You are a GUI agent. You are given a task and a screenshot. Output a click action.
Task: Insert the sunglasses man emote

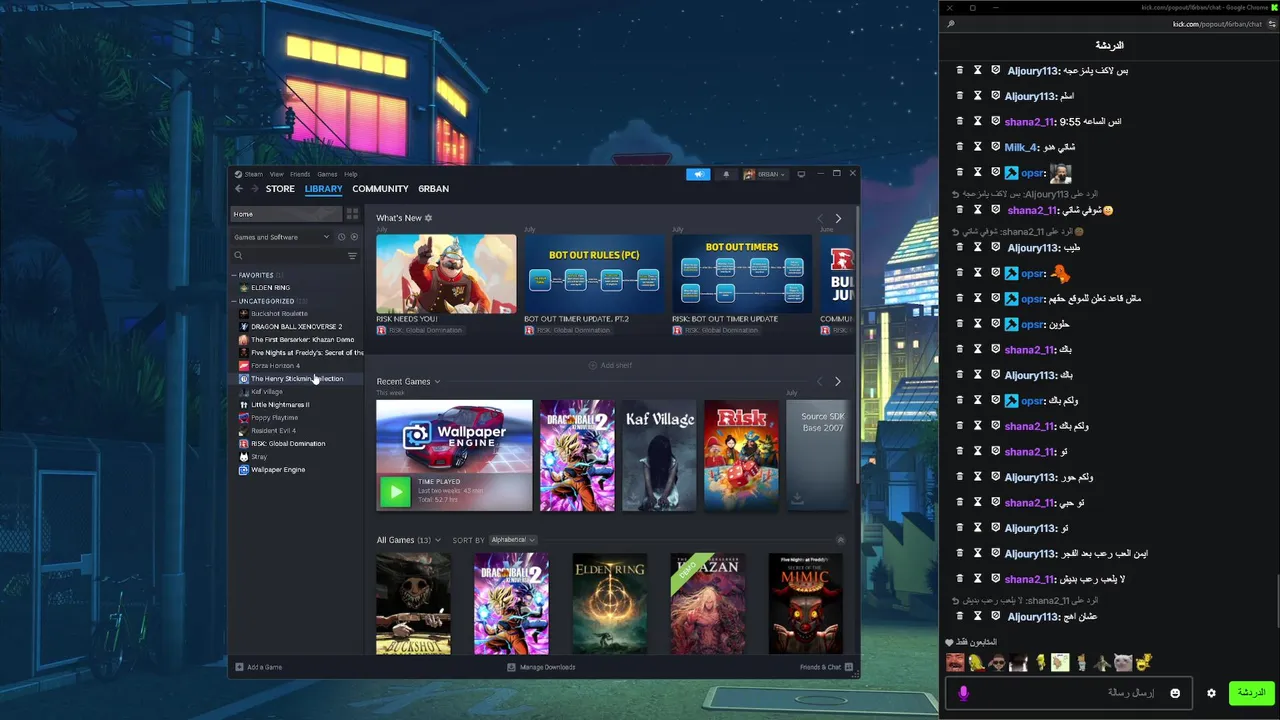click(997, 662)
